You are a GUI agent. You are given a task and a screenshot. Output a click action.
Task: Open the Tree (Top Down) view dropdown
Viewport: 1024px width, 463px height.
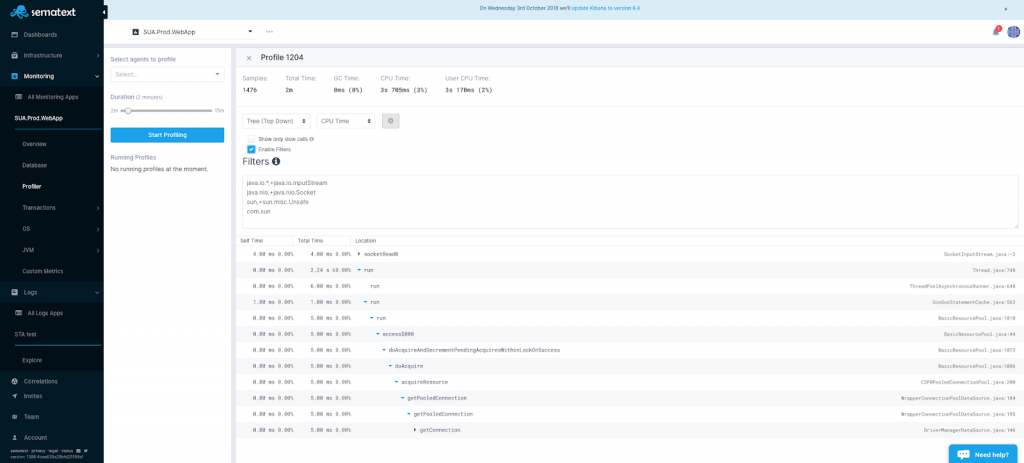pos(276,121)
